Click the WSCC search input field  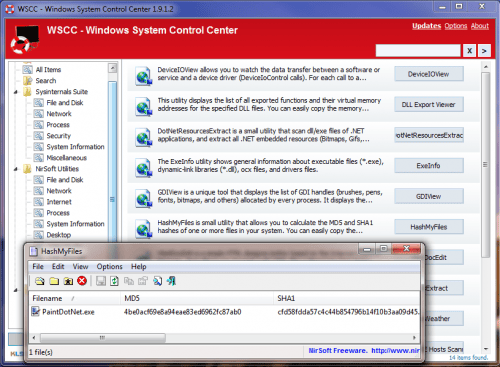click(418, 51)
